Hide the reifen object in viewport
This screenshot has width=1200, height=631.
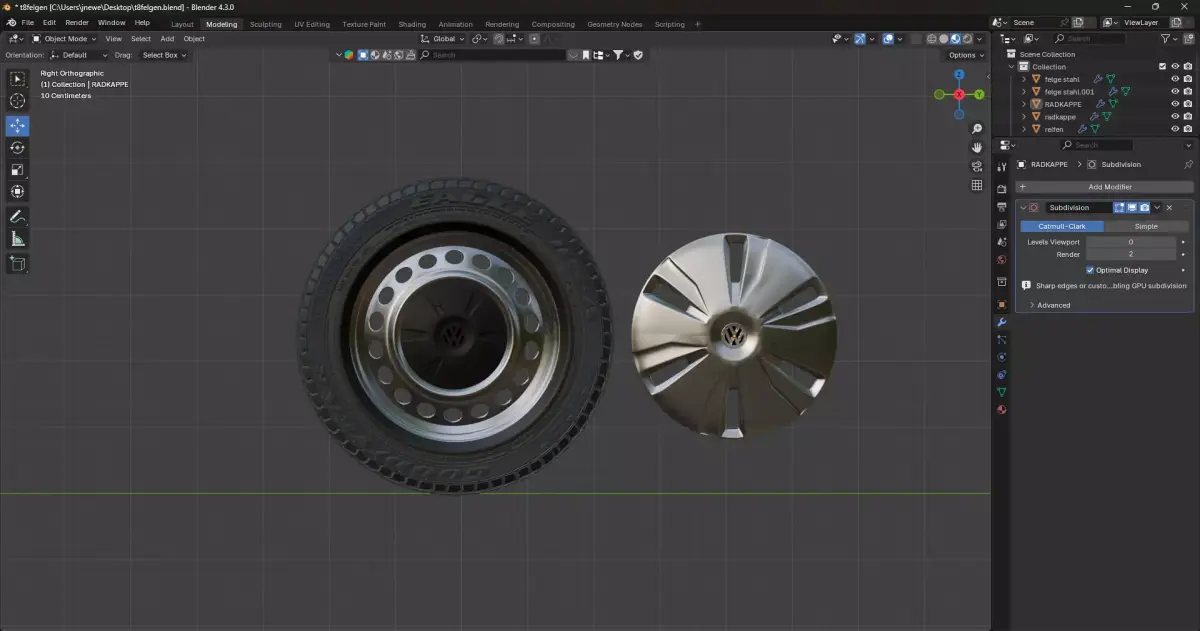[x=1175, y=129]
